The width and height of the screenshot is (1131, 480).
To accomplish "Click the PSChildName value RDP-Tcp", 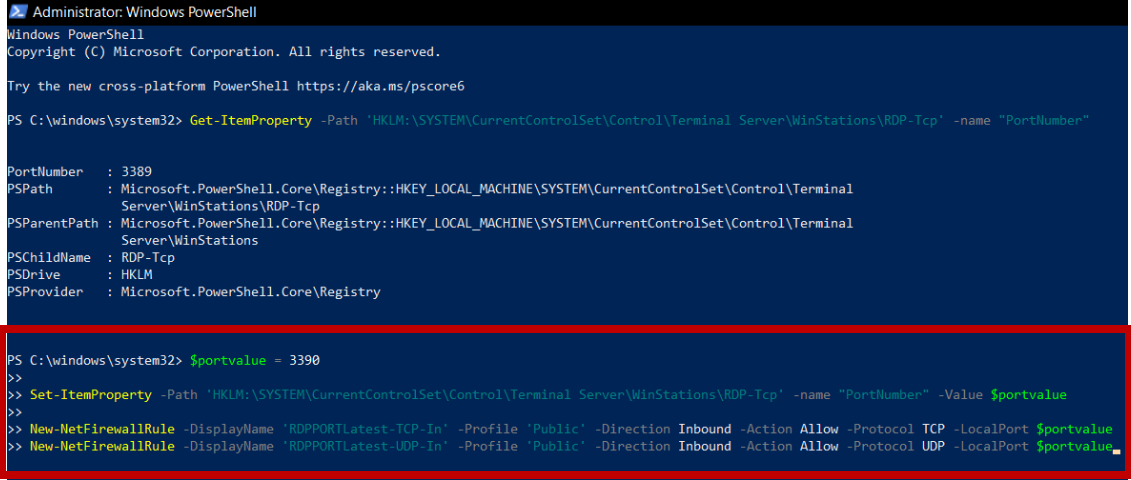I will 149,257.
